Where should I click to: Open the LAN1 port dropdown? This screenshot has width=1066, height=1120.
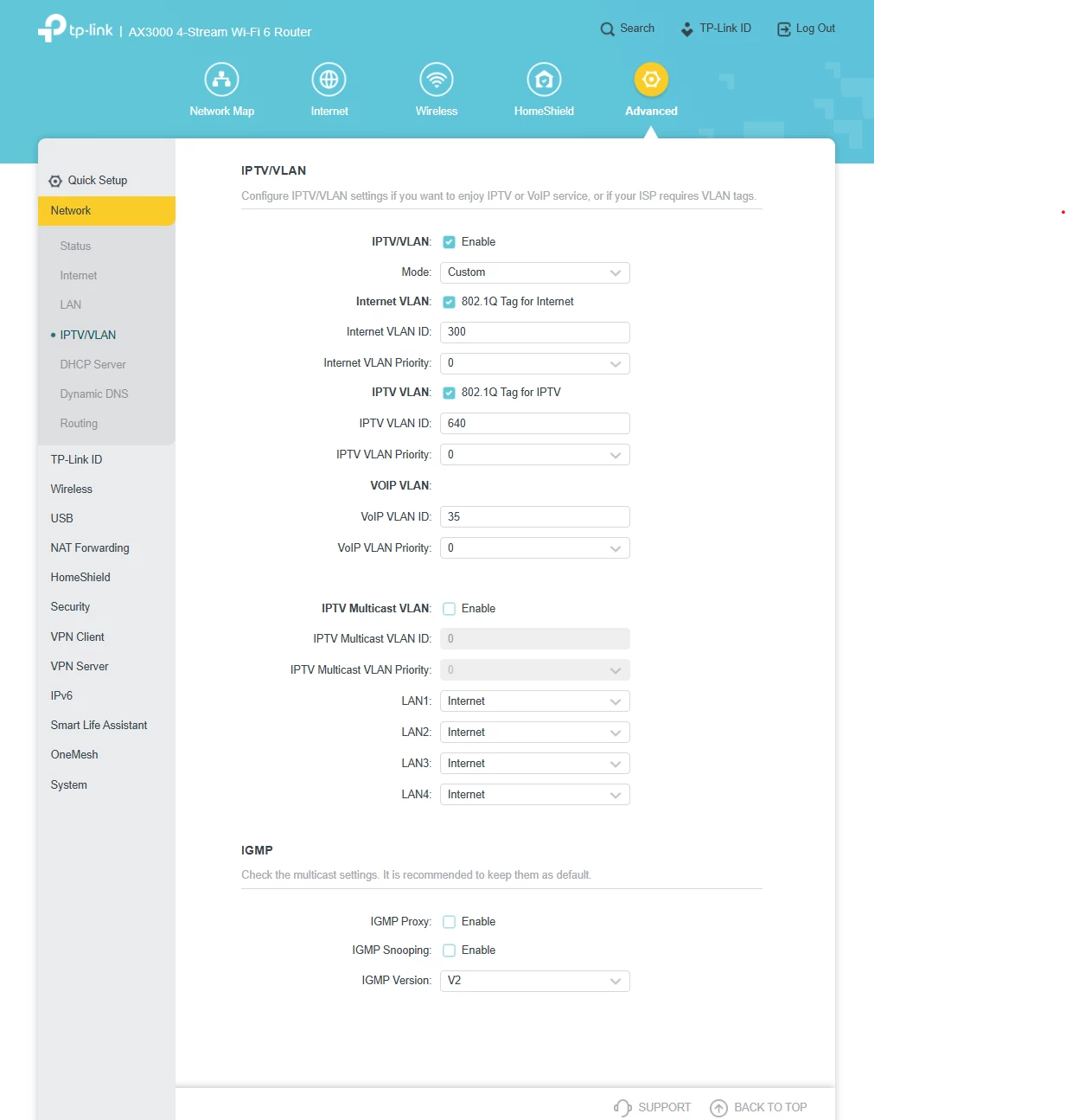(535, 701)
